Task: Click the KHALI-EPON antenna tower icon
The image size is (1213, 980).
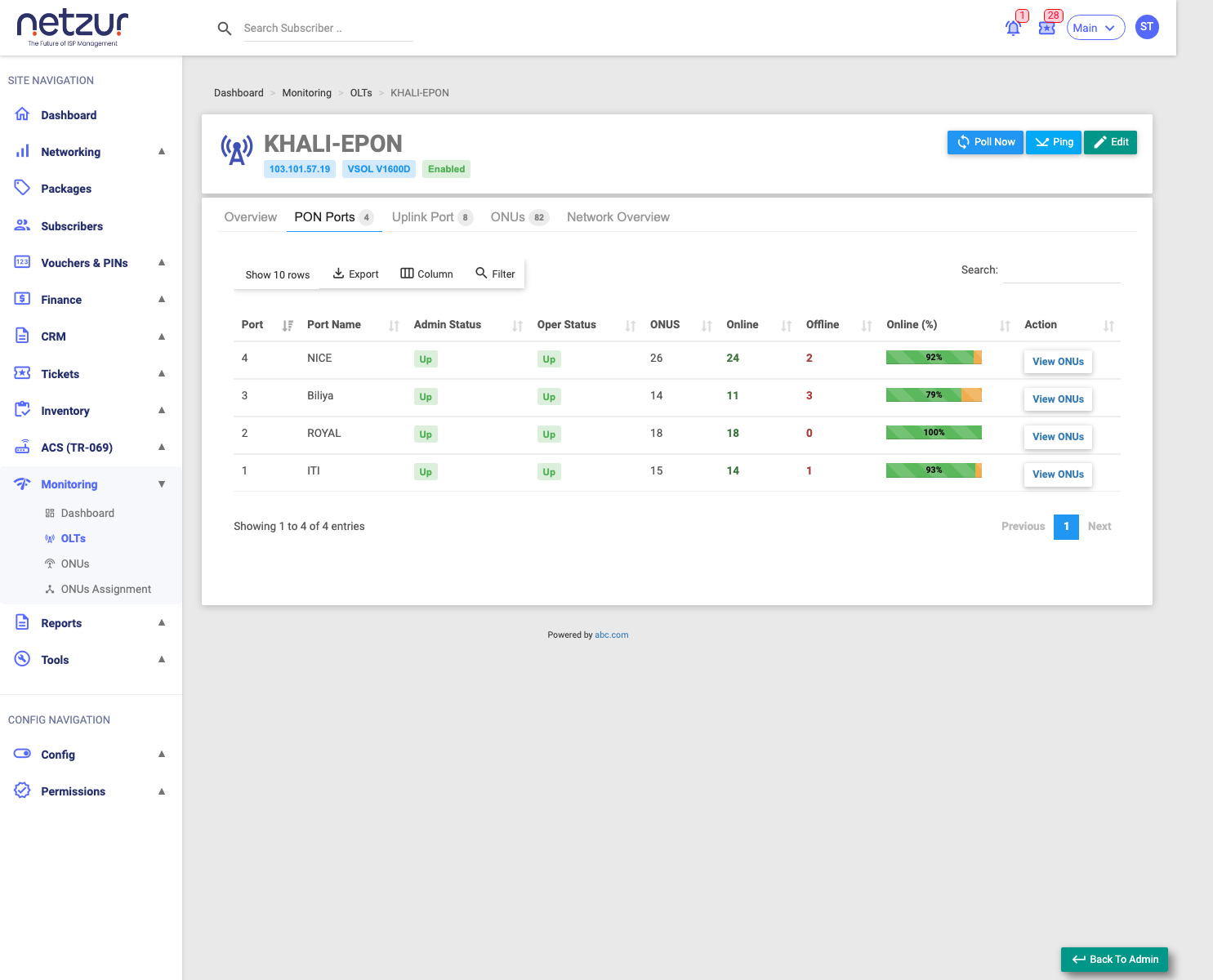Action: [237, 150]
